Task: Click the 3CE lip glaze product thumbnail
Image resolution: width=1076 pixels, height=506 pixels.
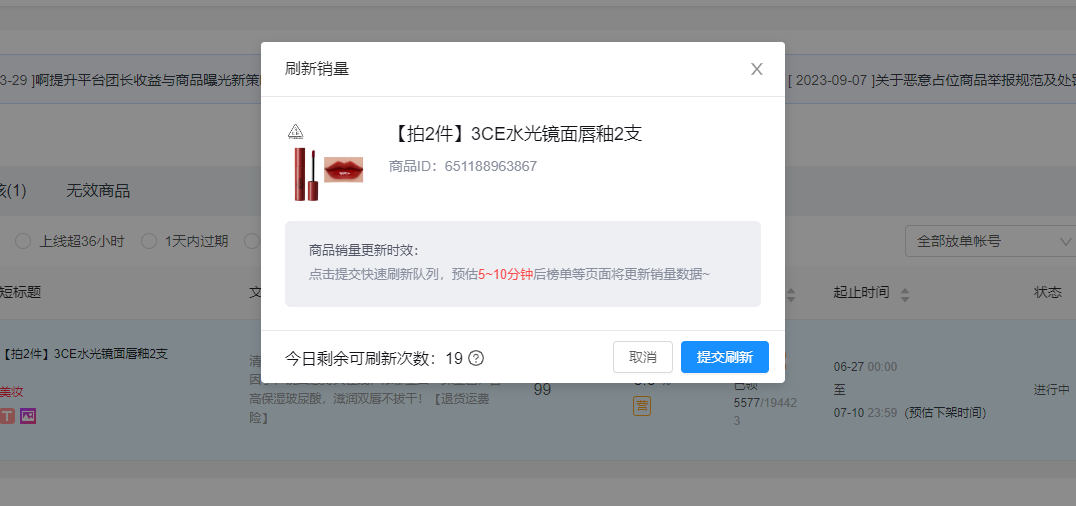Action: click(327, 167)
